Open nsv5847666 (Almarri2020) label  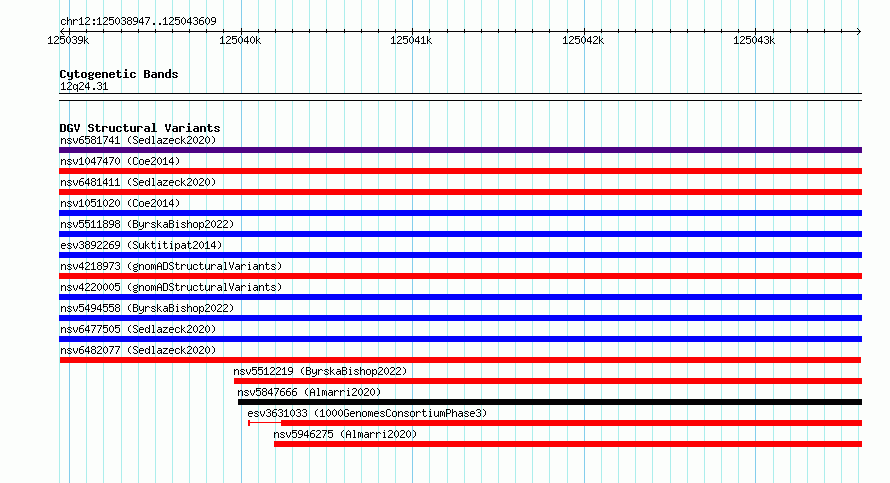click(x=309, y=392)
